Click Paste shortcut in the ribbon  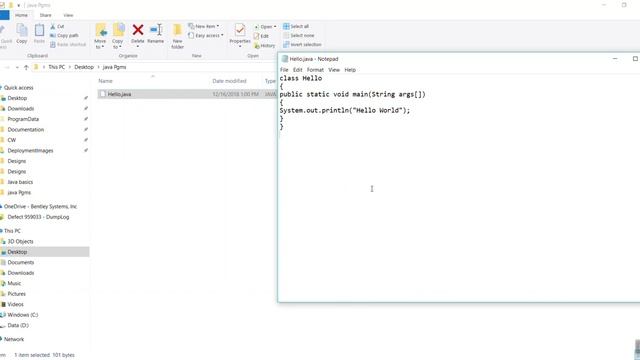point(68,44)
